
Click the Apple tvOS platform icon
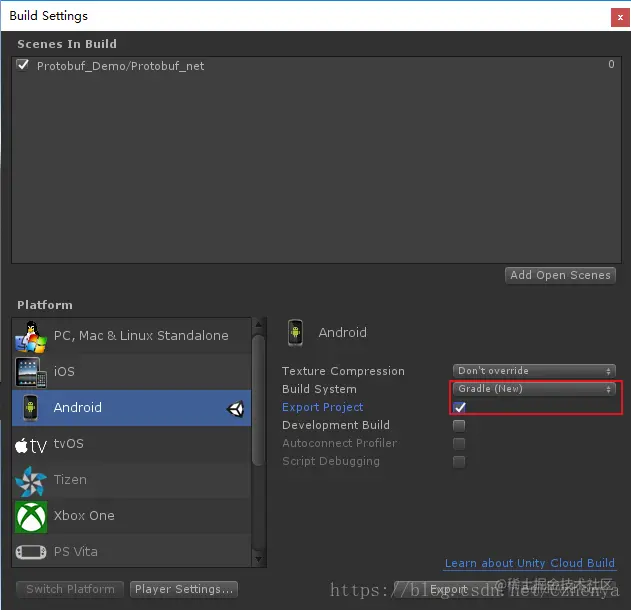tap(31, 445)
